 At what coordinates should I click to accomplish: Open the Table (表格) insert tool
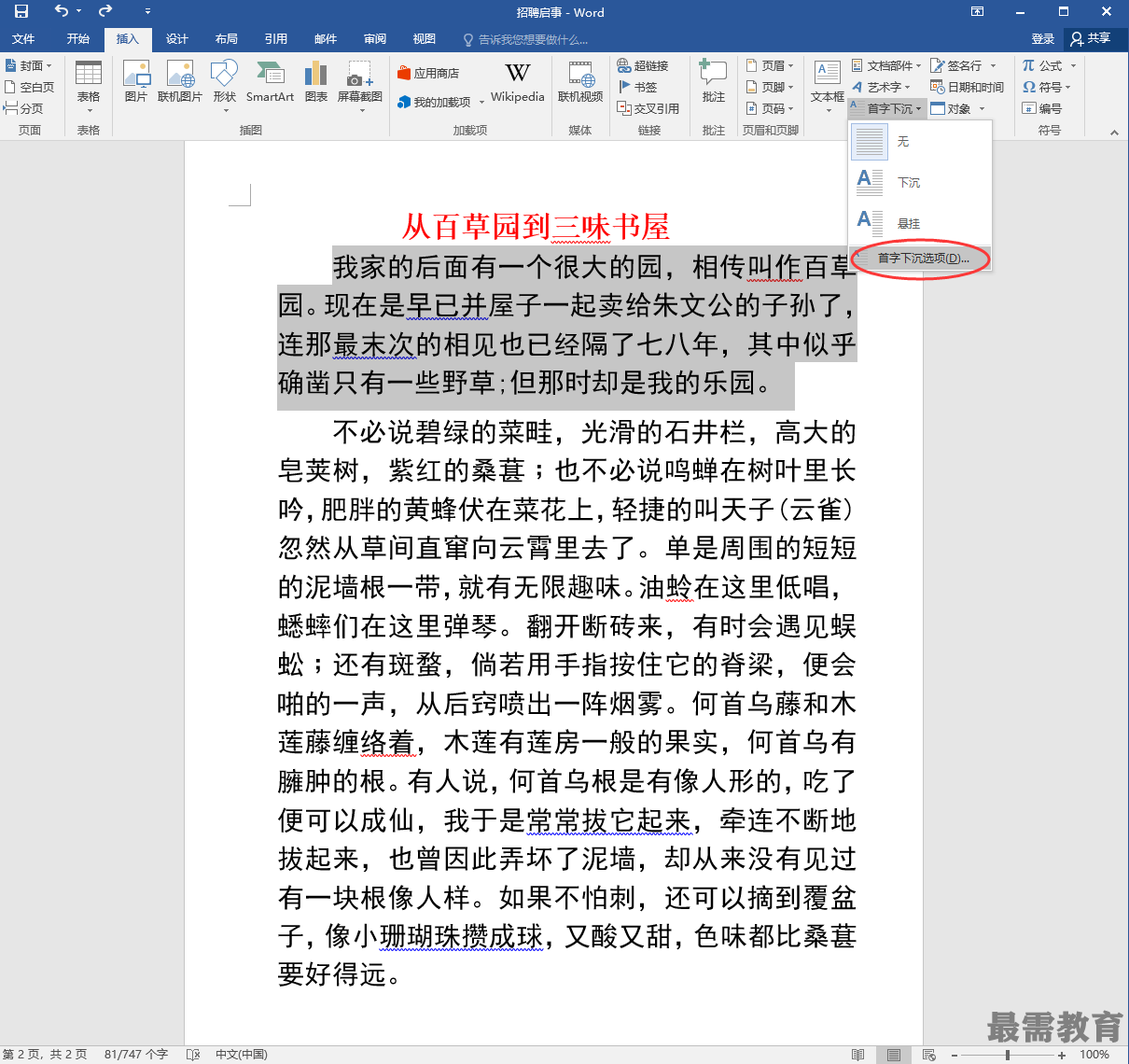pyautogui.click(x=89, y=85)
